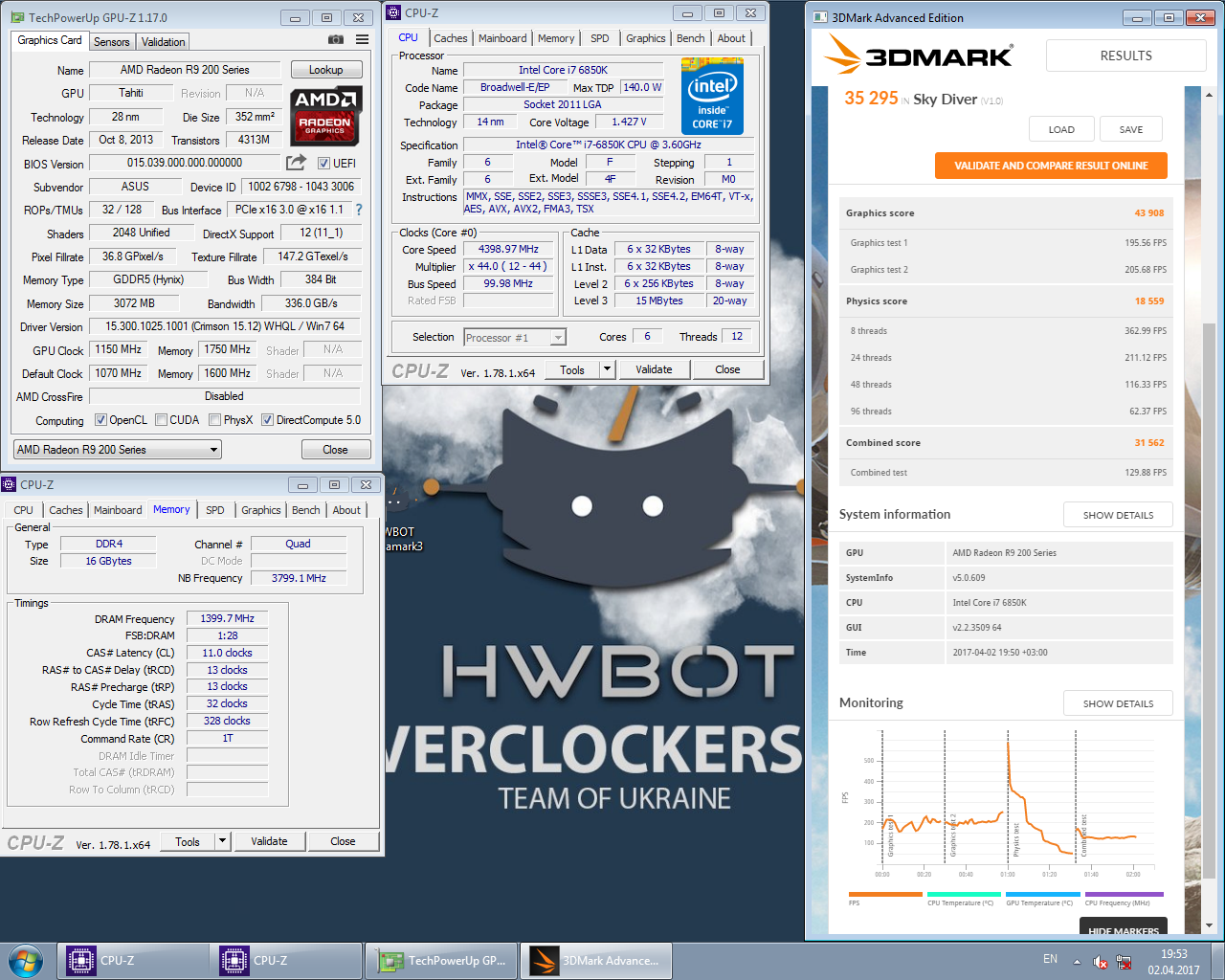
Task: Click the 3DMark window title icon
Action: [x=820, y=17]
